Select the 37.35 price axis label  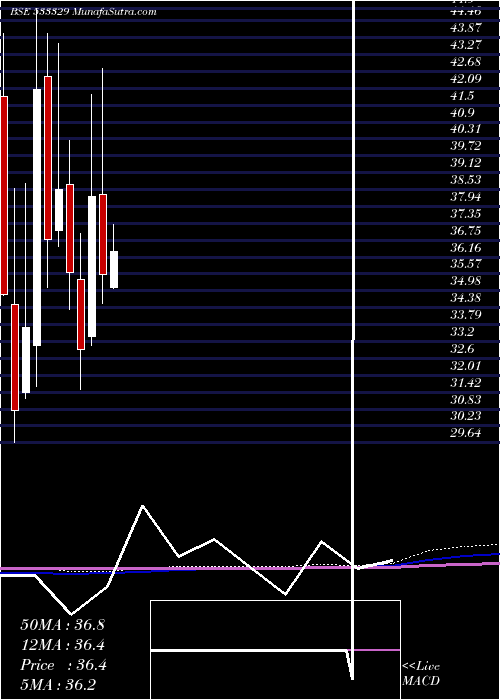click(x=466, y=214)
